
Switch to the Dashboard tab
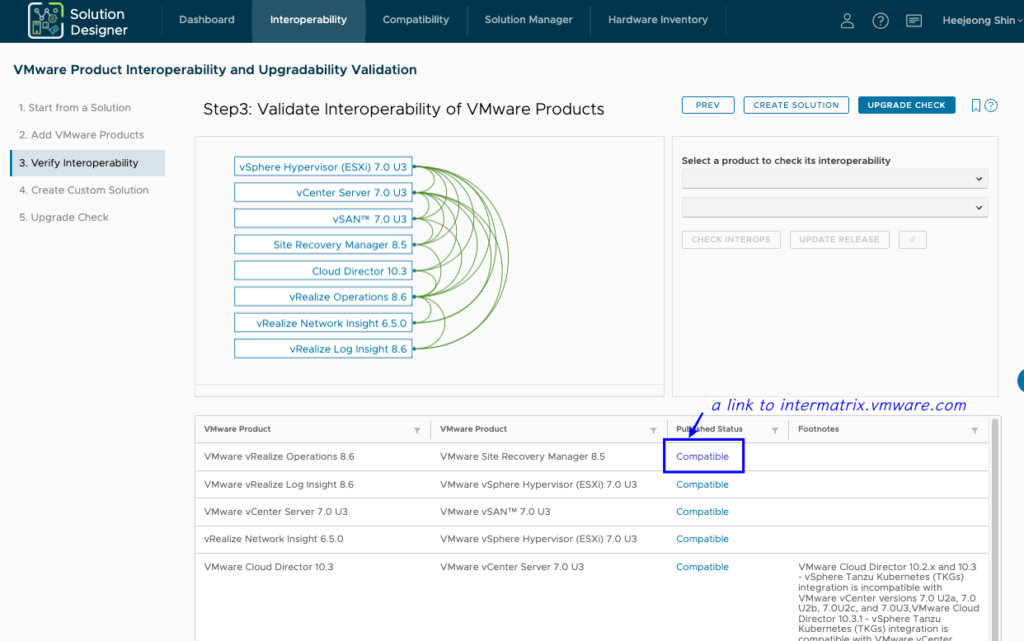[206, 18]
